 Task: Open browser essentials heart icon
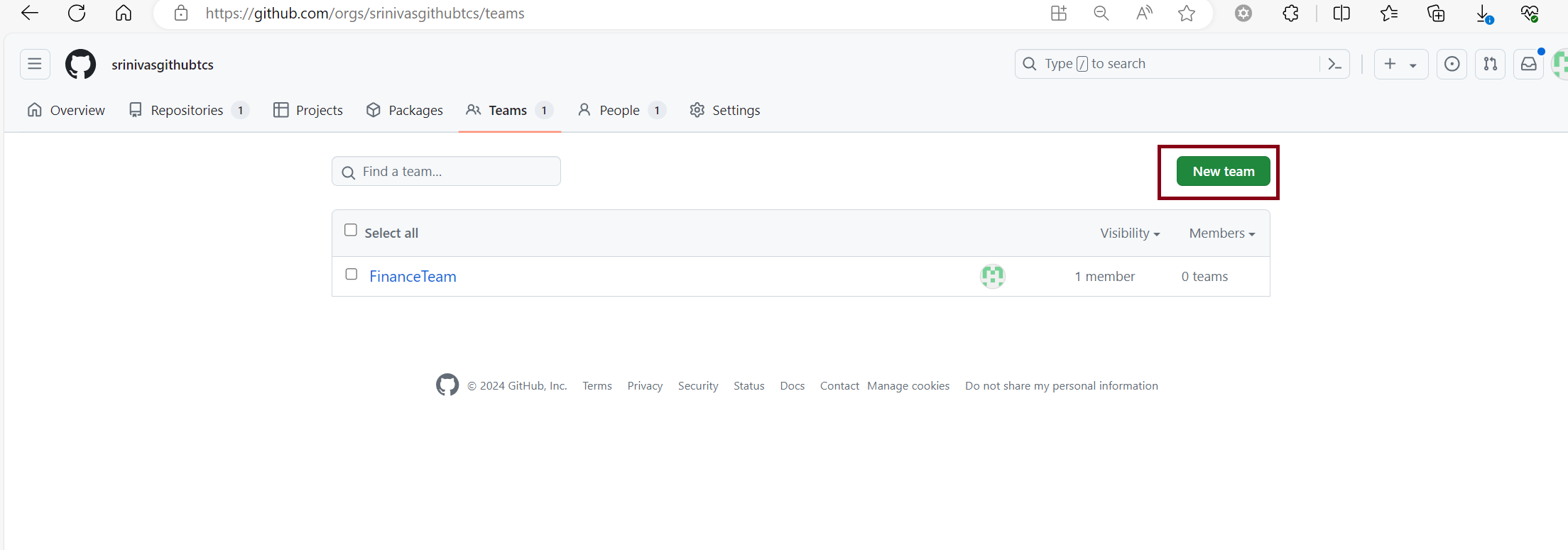(1530, 13)
